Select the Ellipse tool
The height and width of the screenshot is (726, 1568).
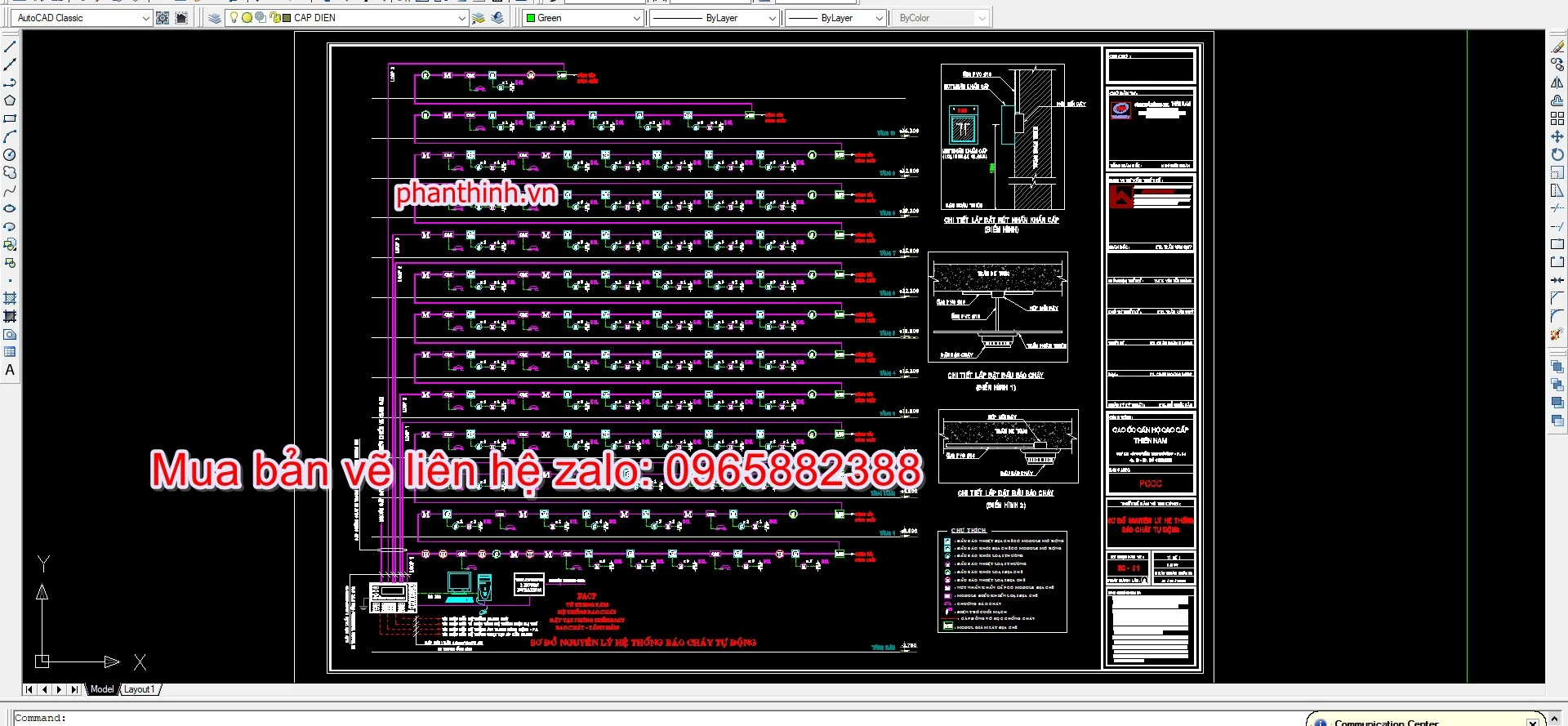point(10,208)
